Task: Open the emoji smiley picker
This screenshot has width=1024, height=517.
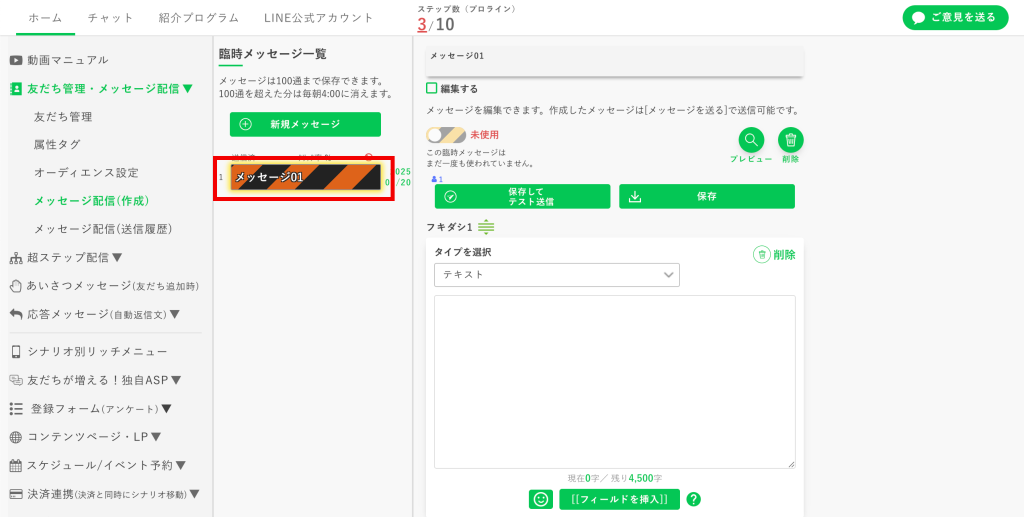Action: [x=541, y=499]
